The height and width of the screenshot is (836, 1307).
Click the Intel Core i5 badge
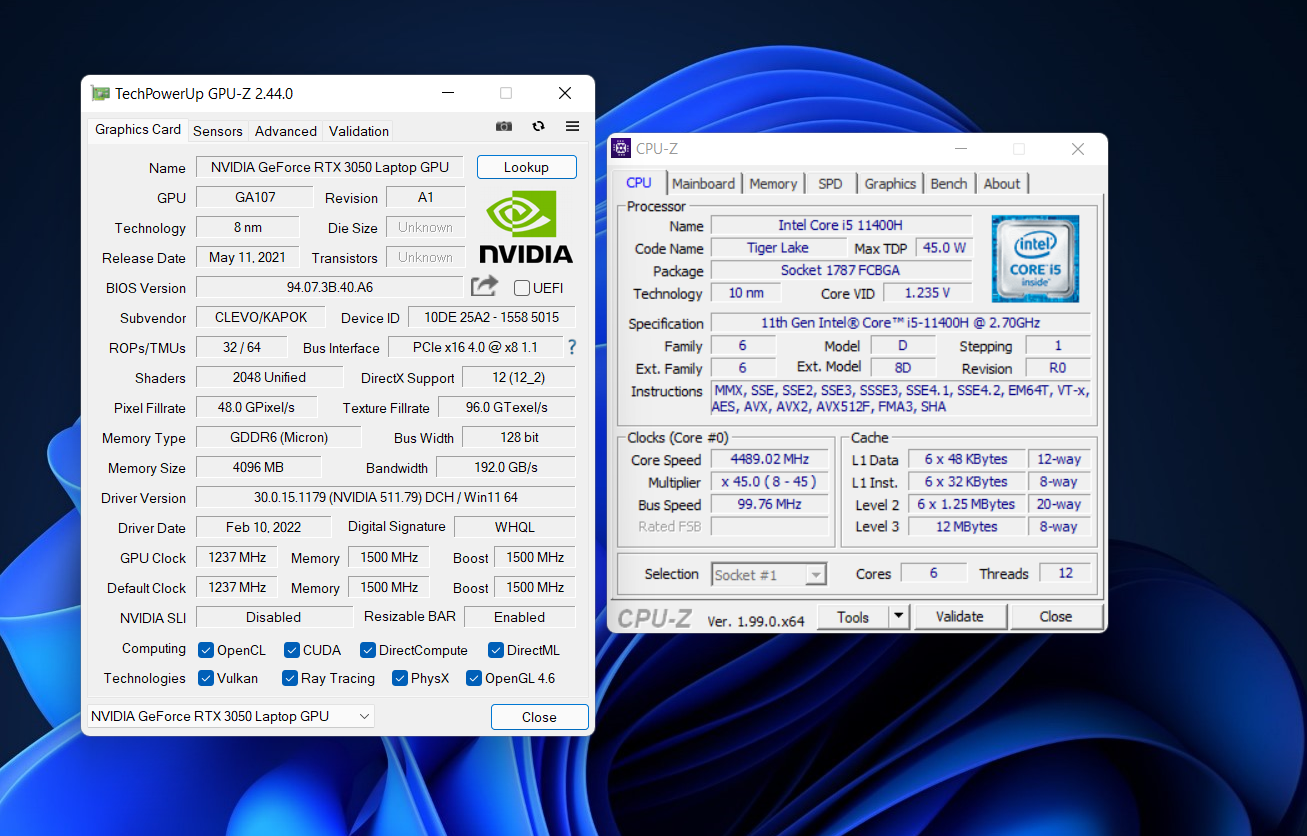tap(1035, 258)
